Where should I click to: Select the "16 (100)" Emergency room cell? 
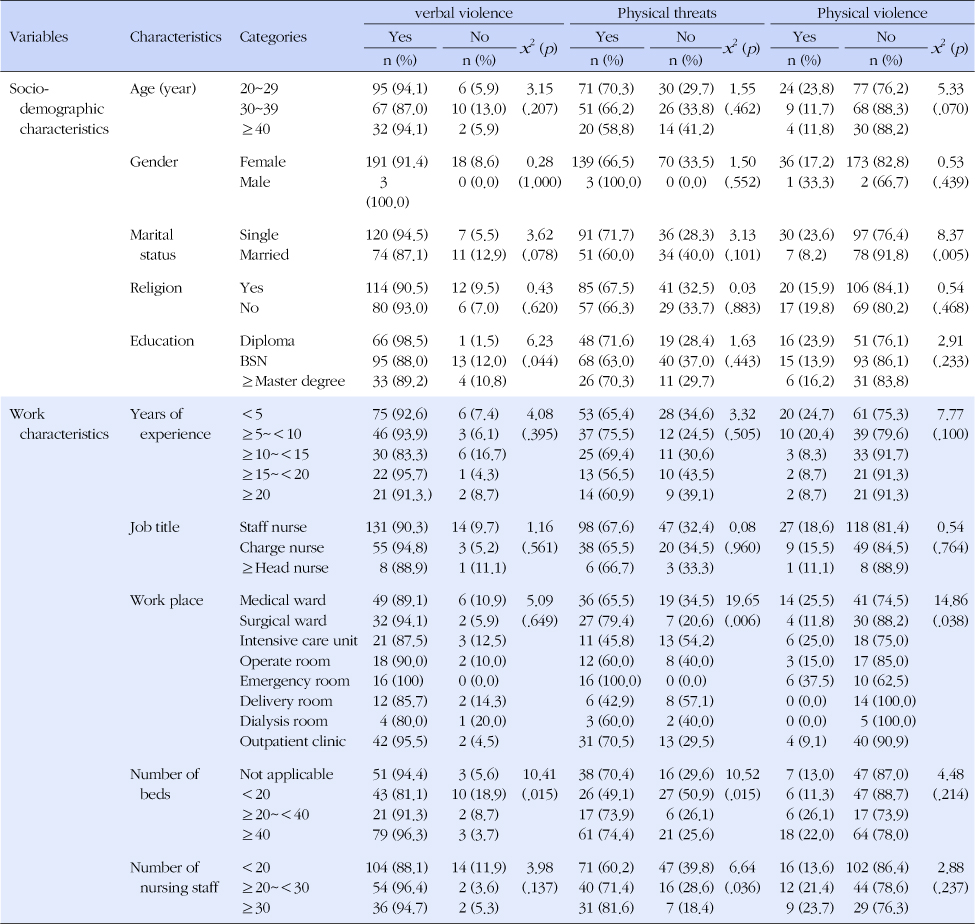point(398,681)
